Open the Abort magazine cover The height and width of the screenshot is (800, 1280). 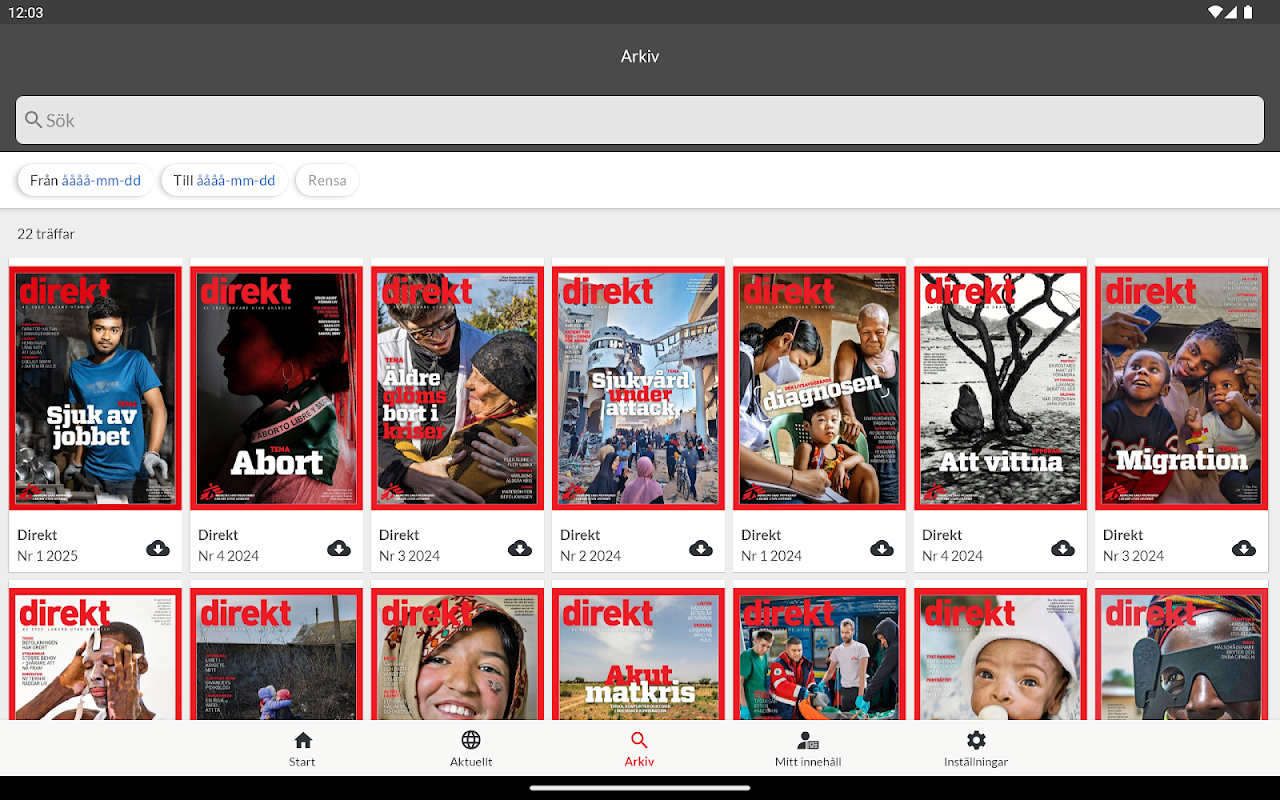point(277,388)
